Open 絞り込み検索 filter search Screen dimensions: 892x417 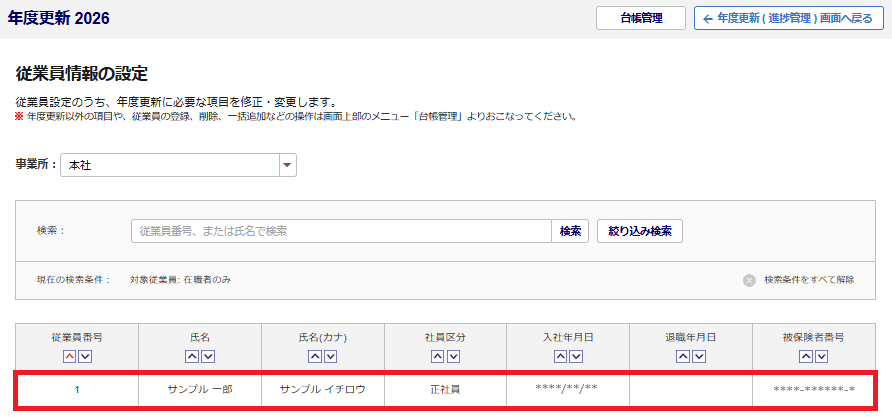click(x=639, y=231)
